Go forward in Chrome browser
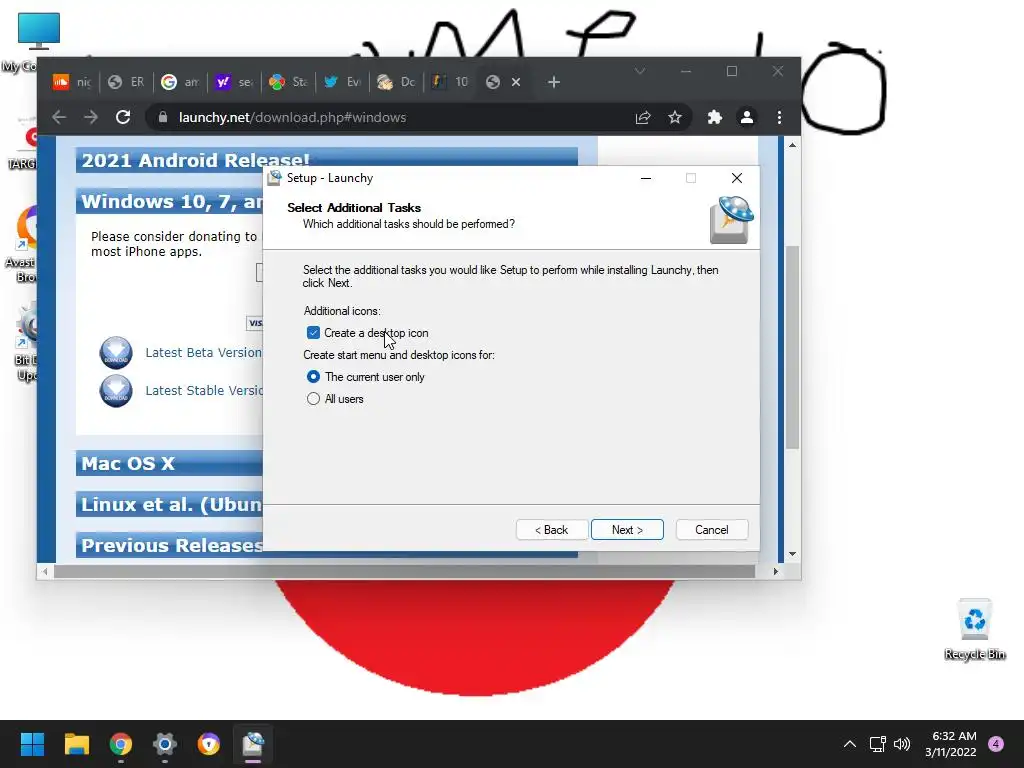 click(x=91, y=118)
